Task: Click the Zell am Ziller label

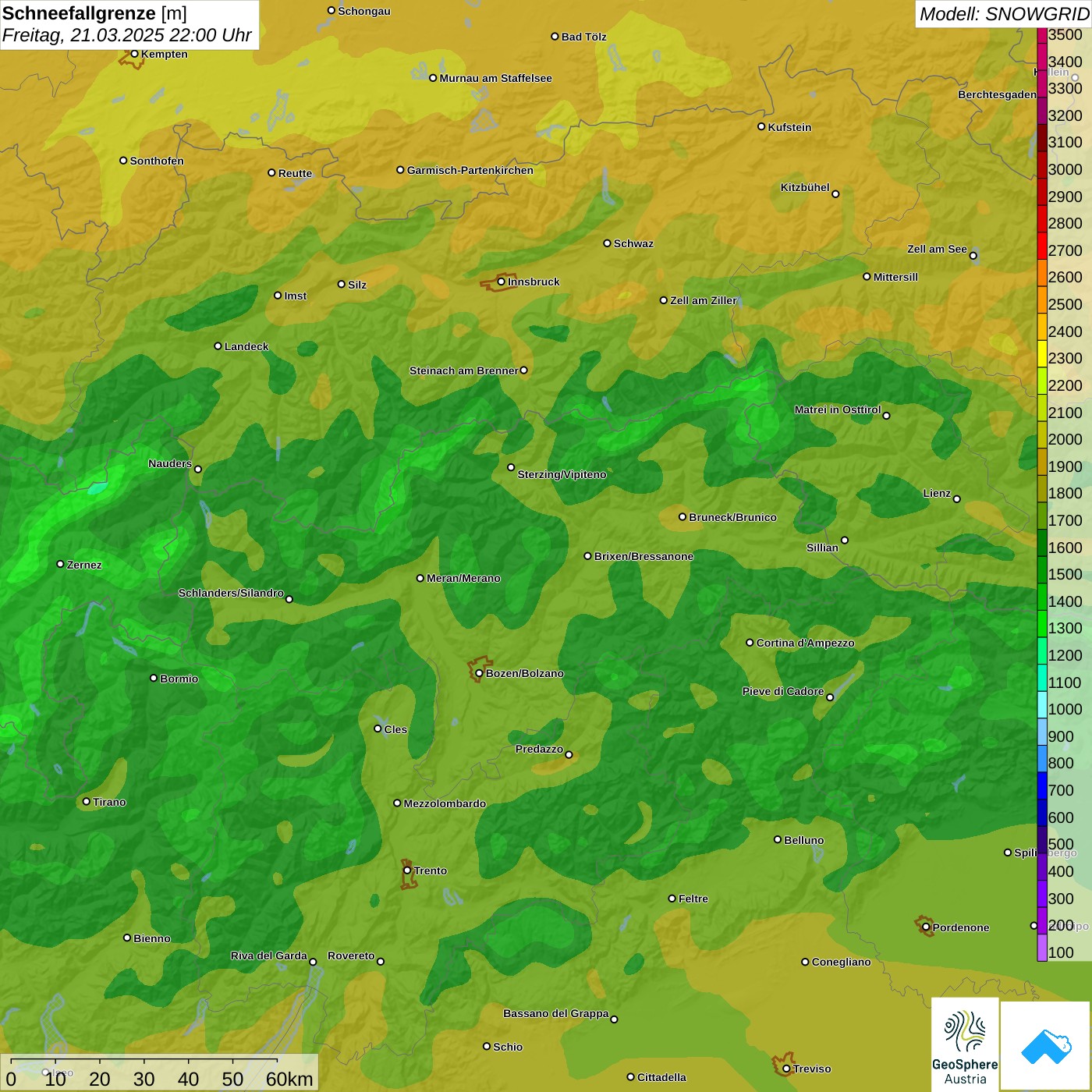Action: tap(704, 300)
